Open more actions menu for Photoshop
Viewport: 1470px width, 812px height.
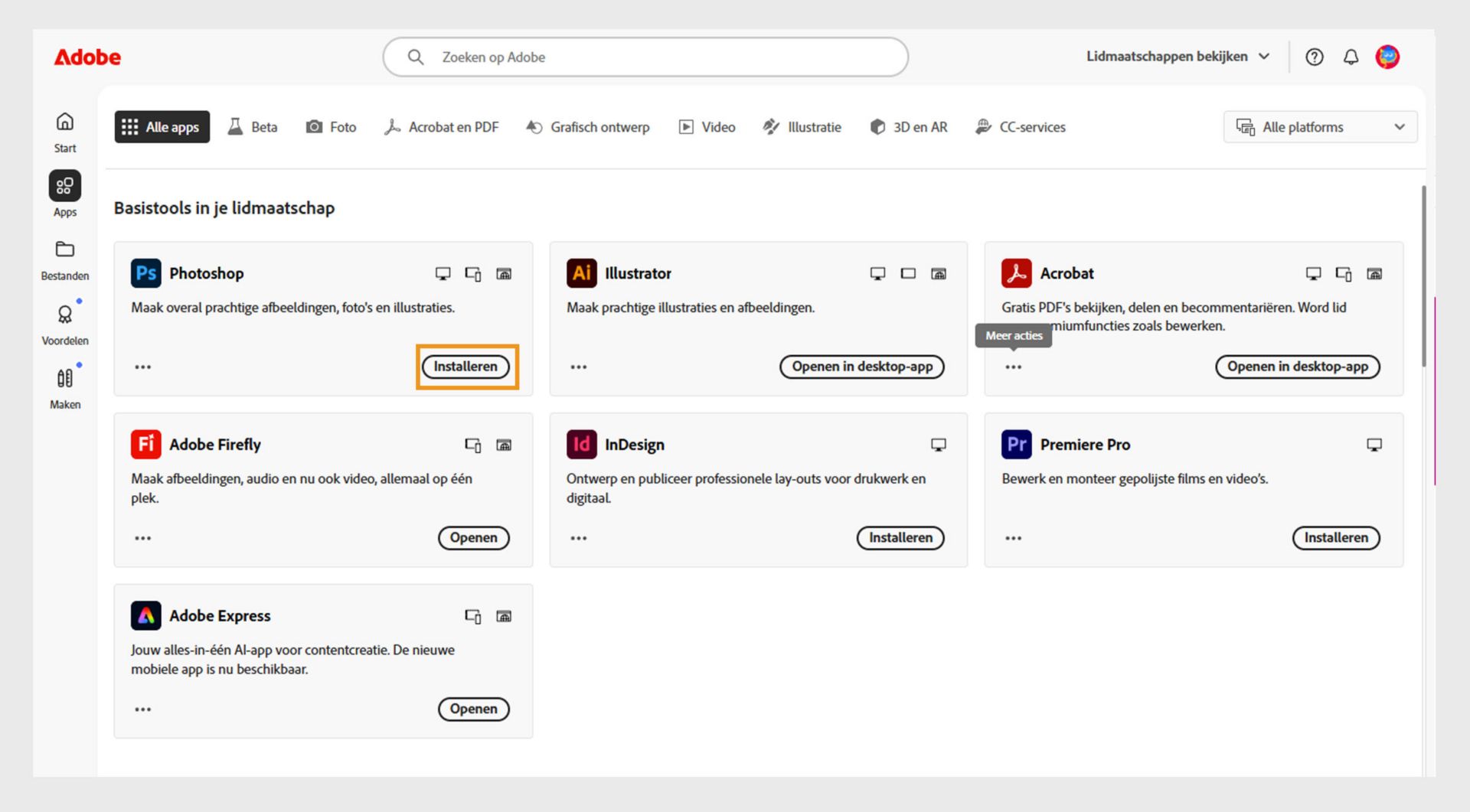point(143,367)
